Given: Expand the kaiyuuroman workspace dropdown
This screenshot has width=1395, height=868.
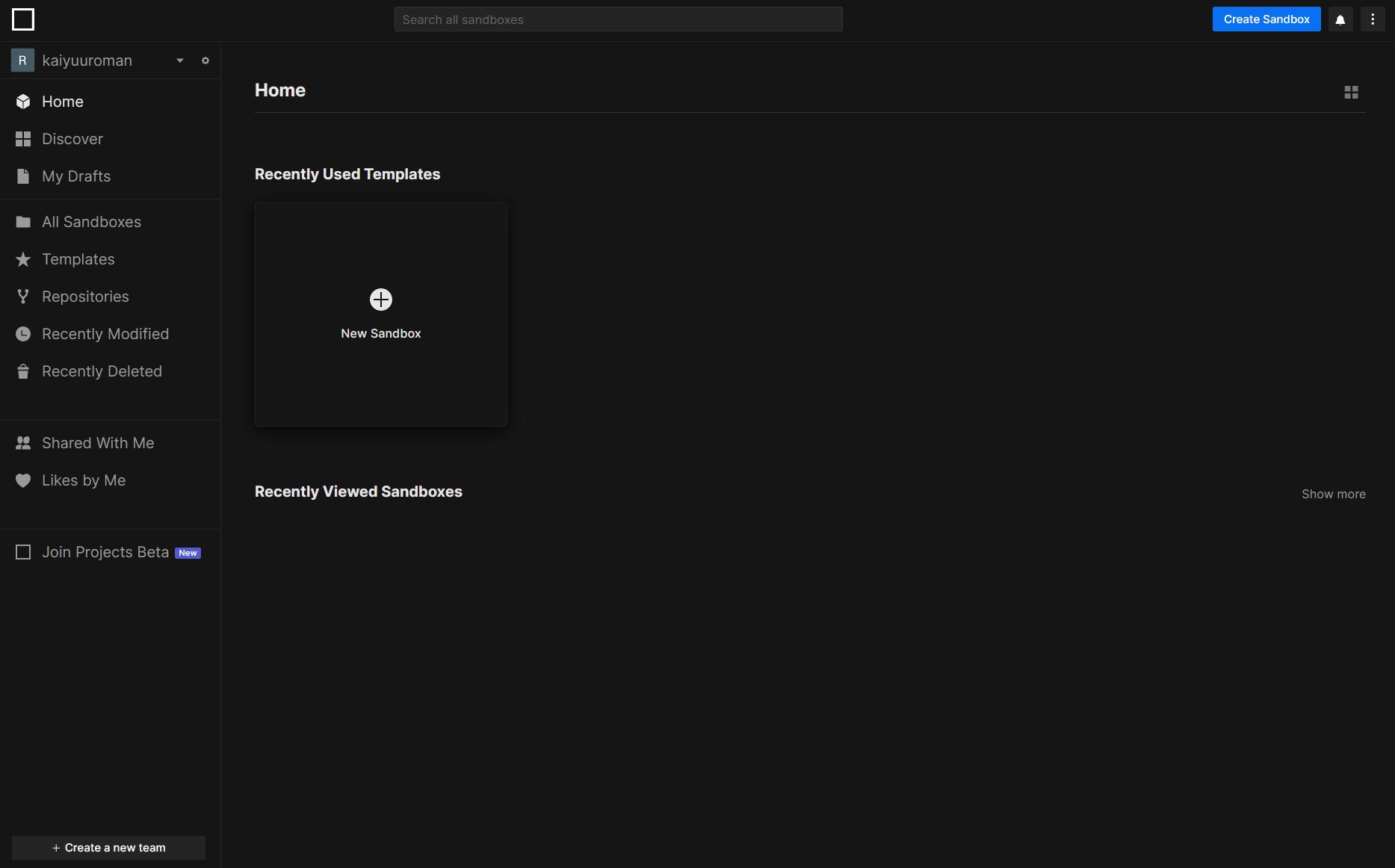Looking at the screenshot, I should pos(180,61).
